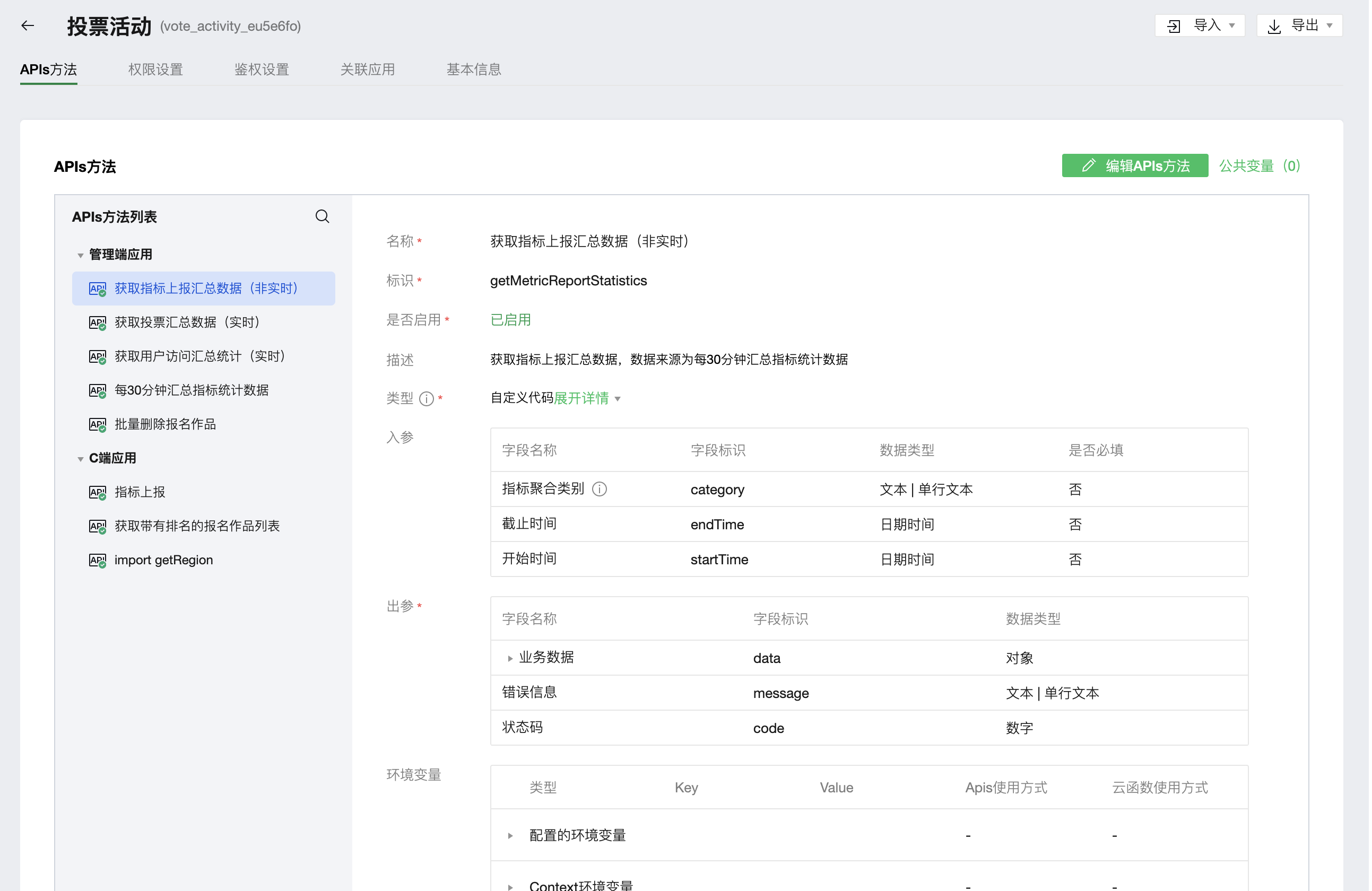Expand the 业务数据 output row

point(510,658)
